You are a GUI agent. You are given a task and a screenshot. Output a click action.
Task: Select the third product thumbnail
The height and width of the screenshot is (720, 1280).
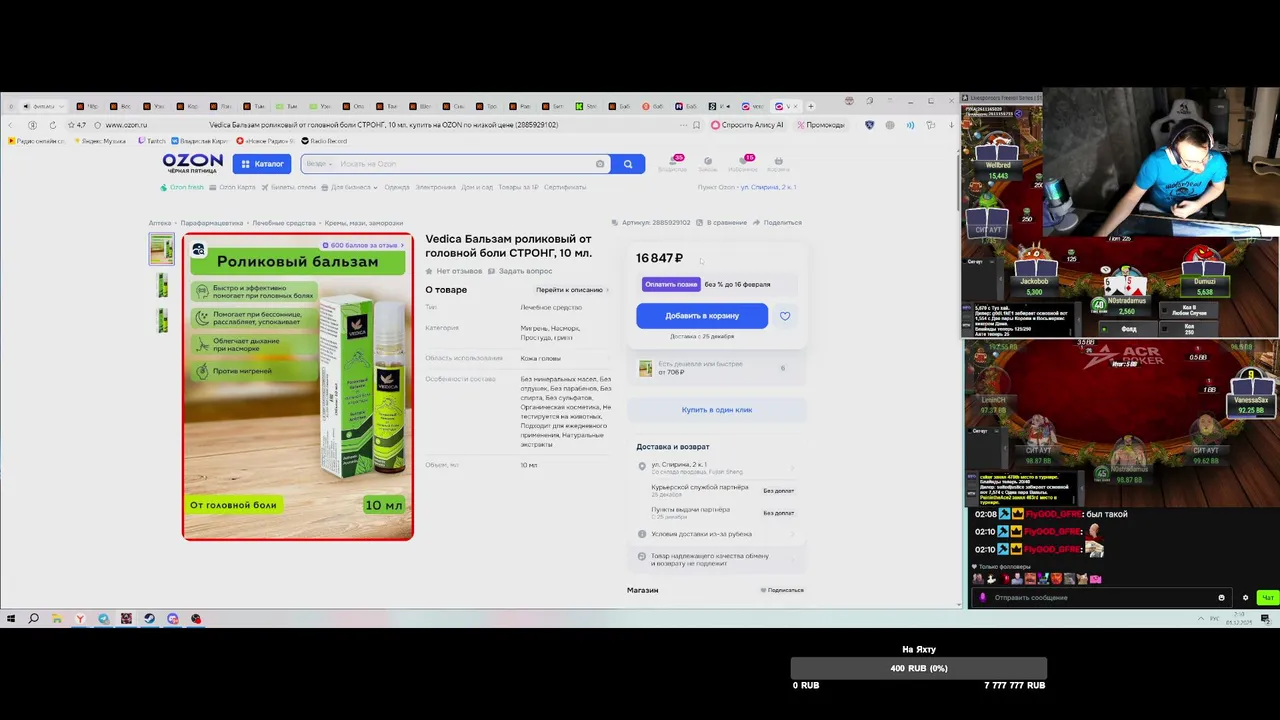click(x=162, y=320)
